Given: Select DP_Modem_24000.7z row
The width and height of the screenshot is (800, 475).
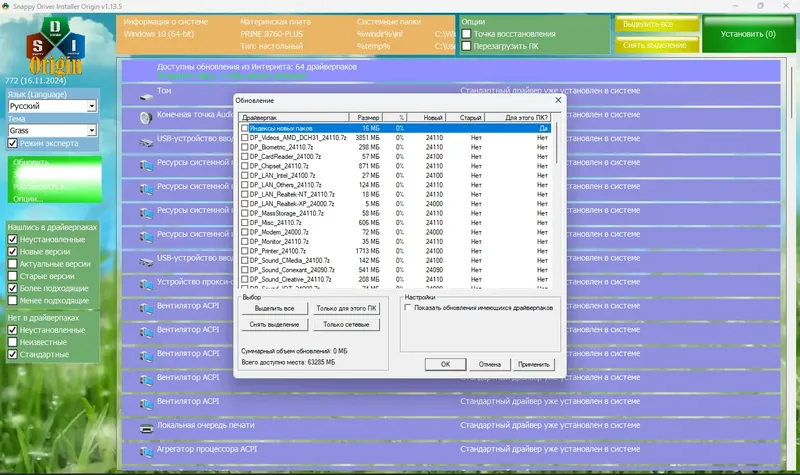Looking at the screenshot, I should click(x=395, y=232).
